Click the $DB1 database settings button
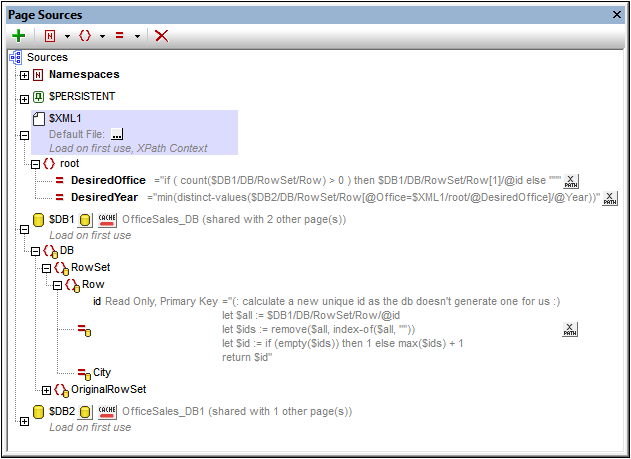This screenshot has width=631, height=459. pos(85,220)
